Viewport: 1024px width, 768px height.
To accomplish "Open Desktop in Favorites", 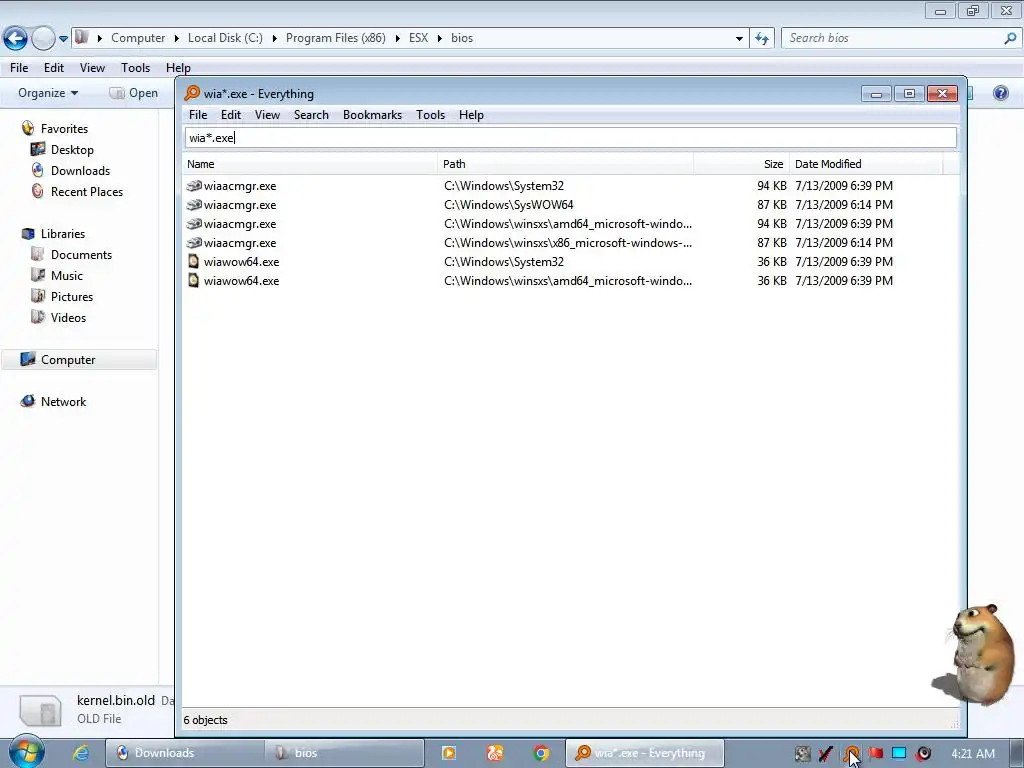I will point(72,150).
